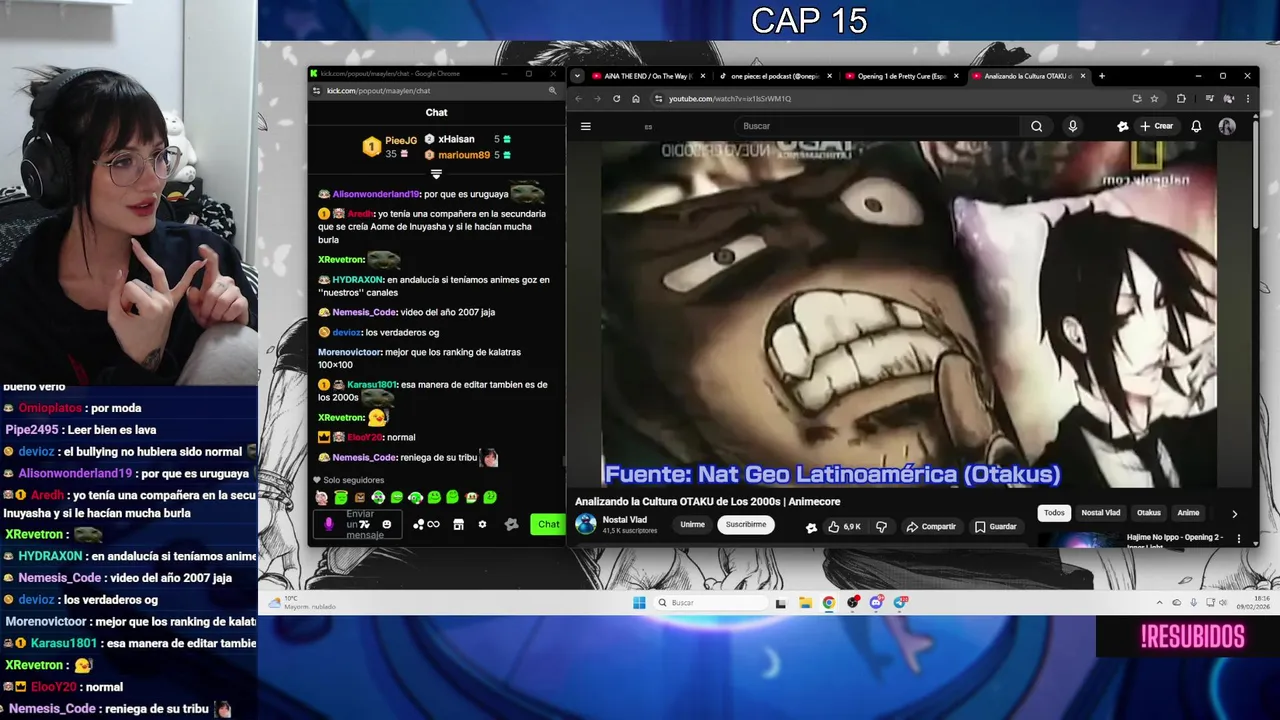Screen dimensions: 1280x720
Task: Open the YouTube hamburger guide menu
Action: point(586,126)
